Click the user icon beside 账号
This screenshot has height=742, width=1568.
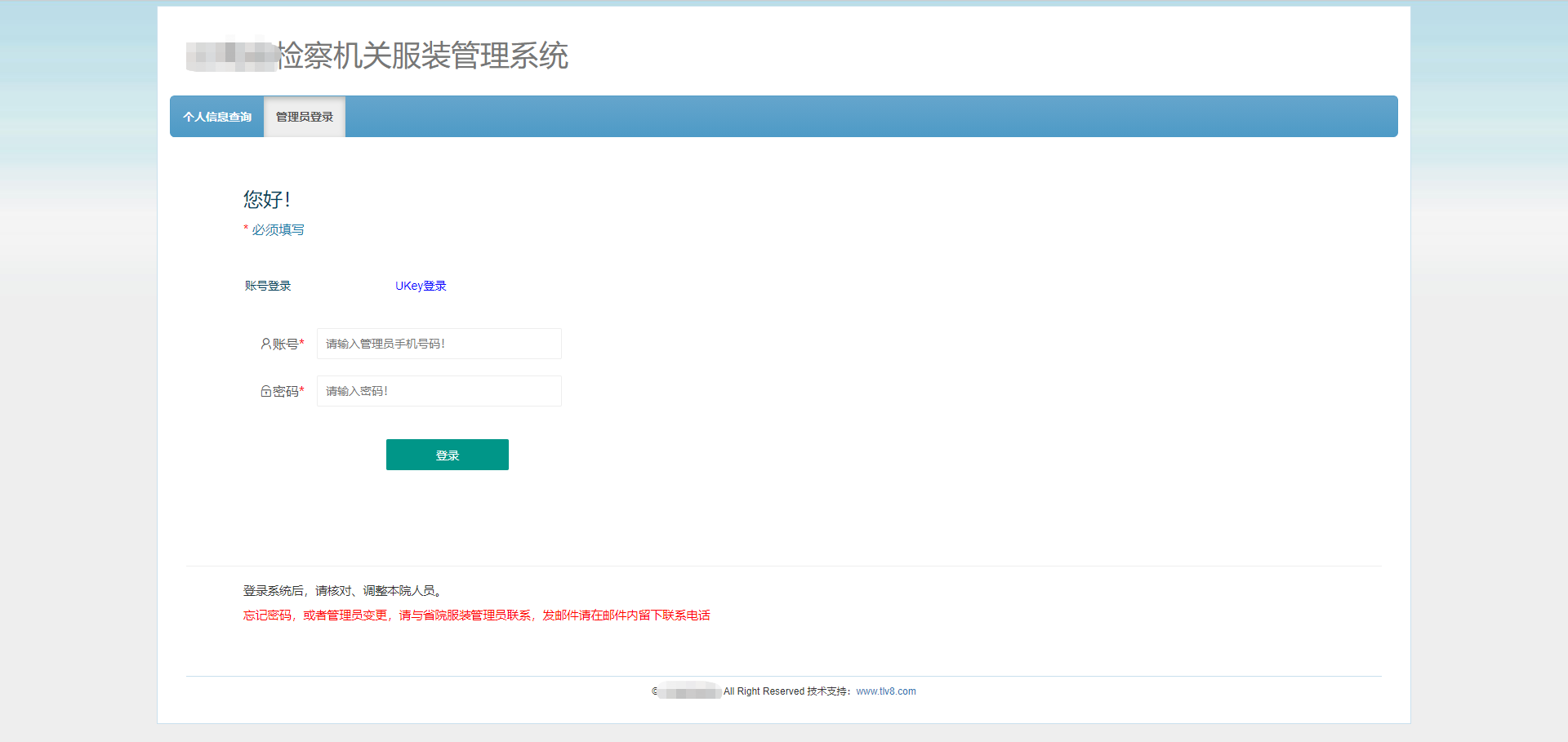click(x=265, y=344)
